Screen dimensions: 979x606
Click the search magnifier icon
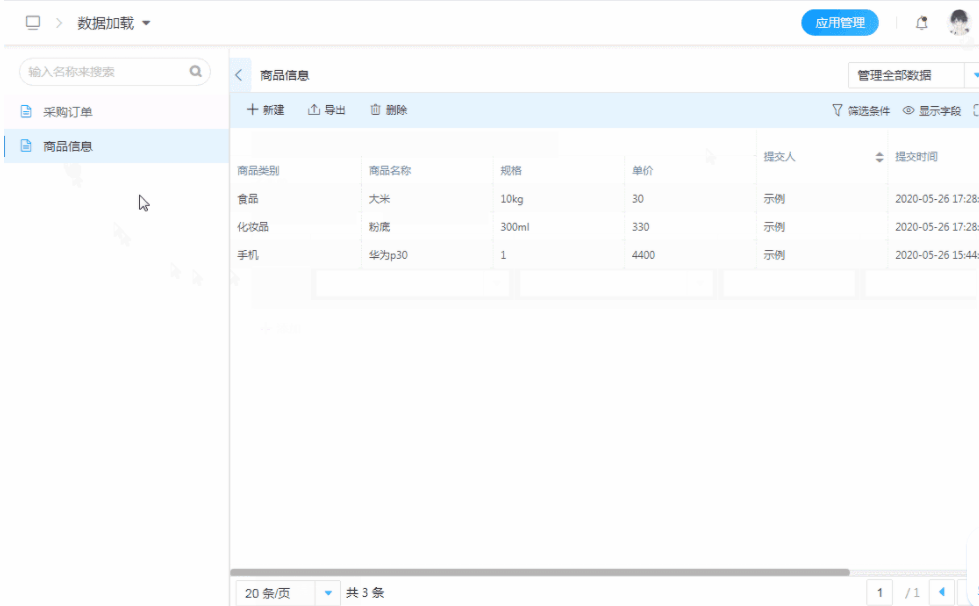196,72
